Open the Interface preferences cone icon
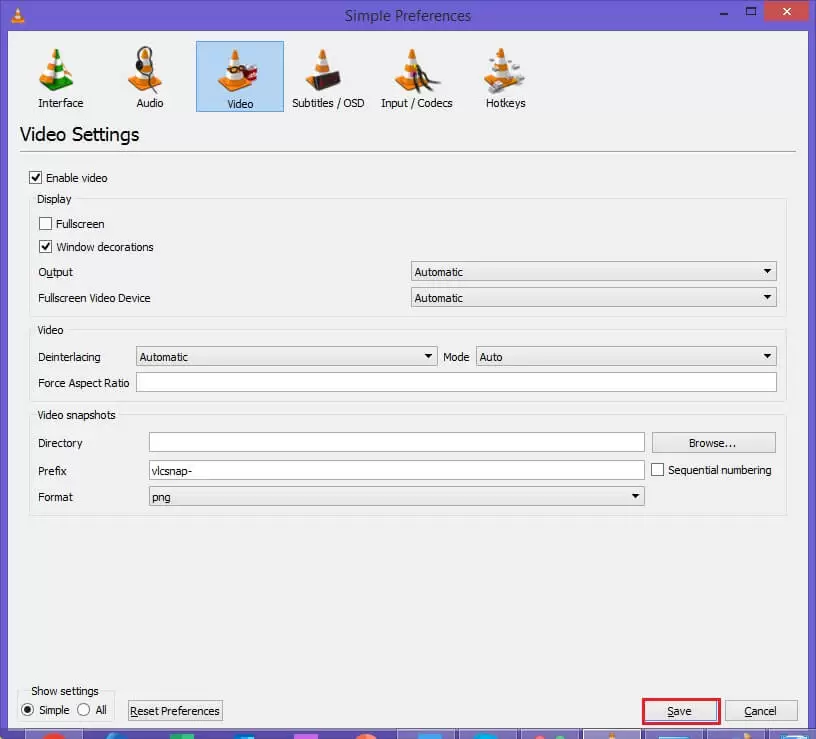816x739 pixels. pyautogui.click(x=56, y=70)
